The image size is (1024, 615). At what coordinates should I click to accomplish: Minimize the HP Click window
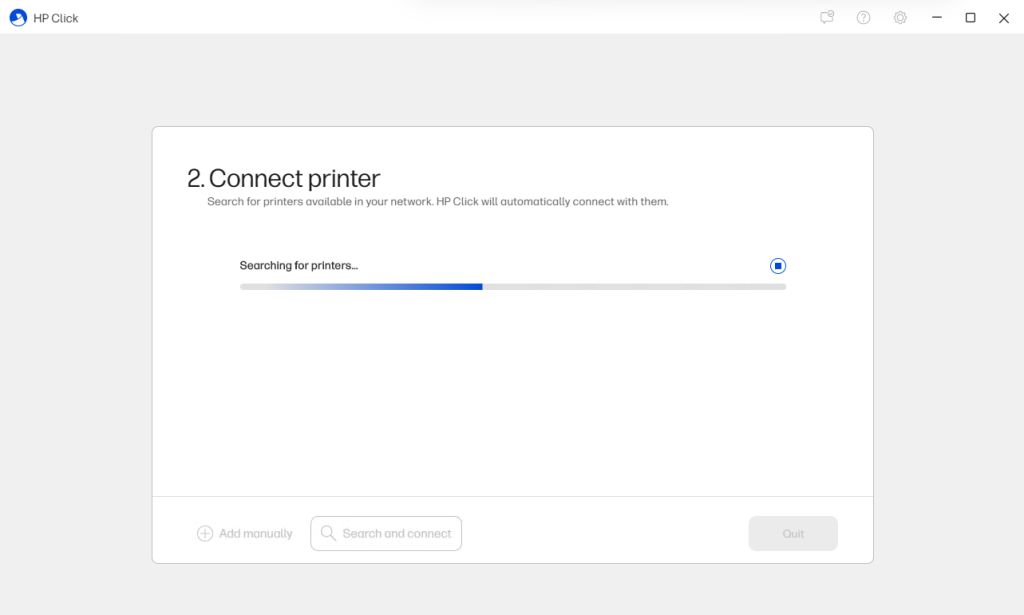[936, 18]
